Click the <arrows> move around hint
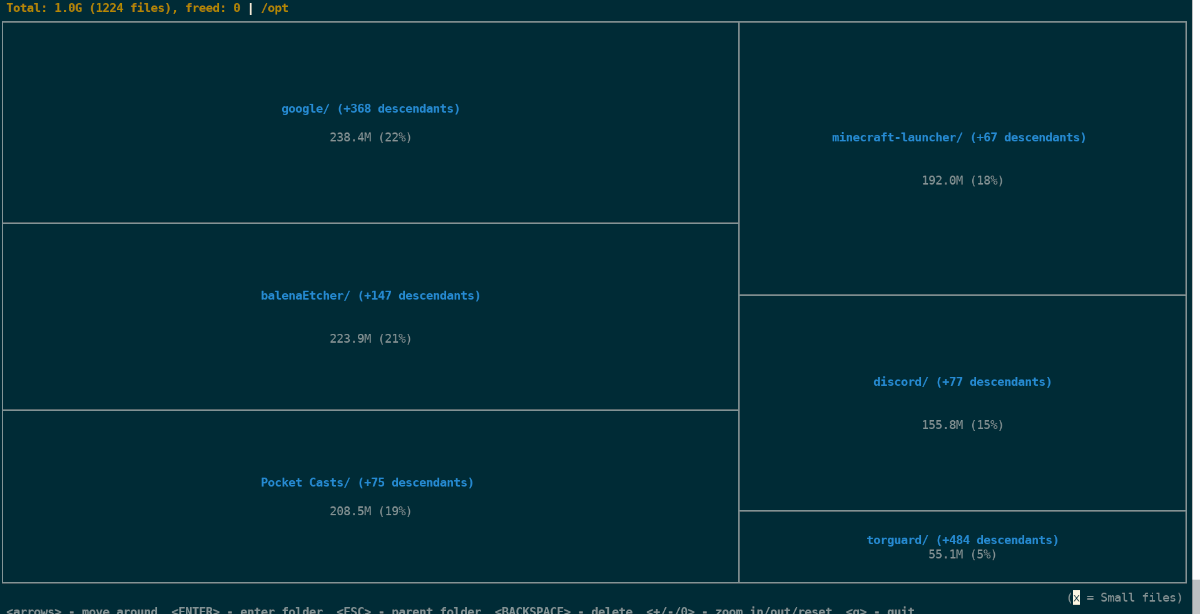 [x=82, y=610]
